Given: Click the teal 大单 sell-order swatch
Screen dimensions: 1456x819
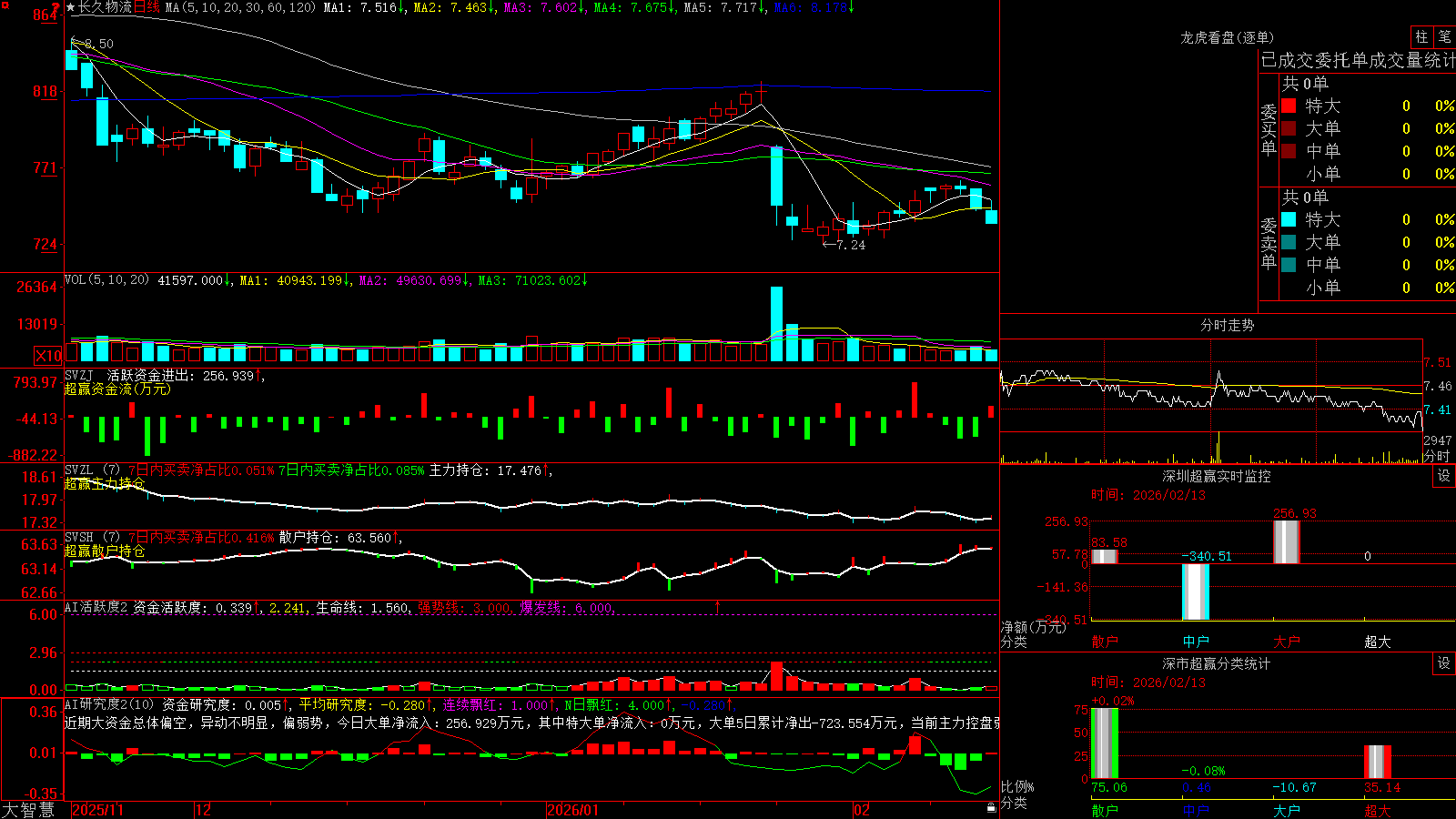Looking at the screenshot, I should (x=1289, y=242).
